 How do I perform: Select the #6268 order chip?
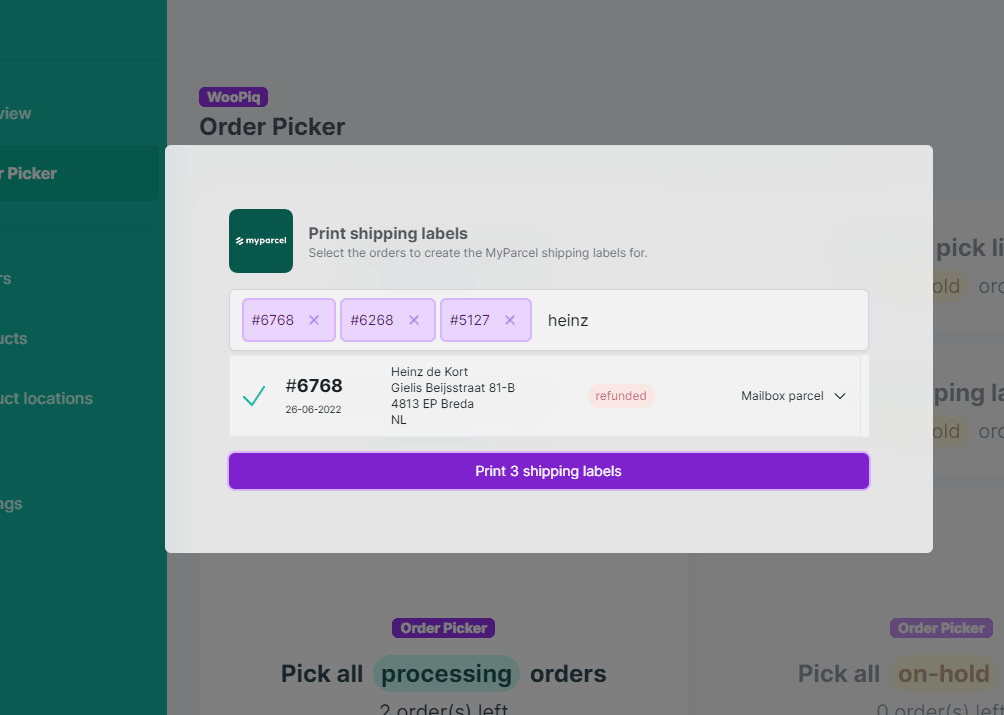pos(388,320)
